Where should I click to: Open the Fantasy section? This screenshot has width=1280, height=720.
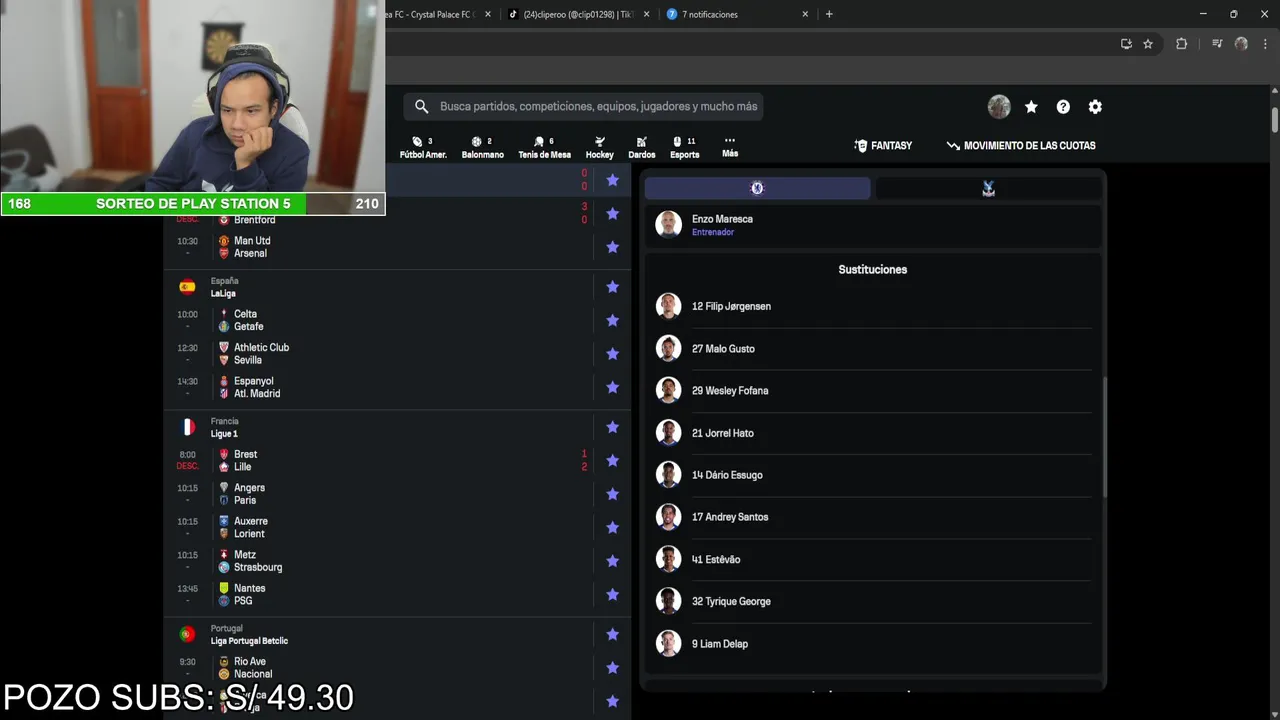coord(883,146)
